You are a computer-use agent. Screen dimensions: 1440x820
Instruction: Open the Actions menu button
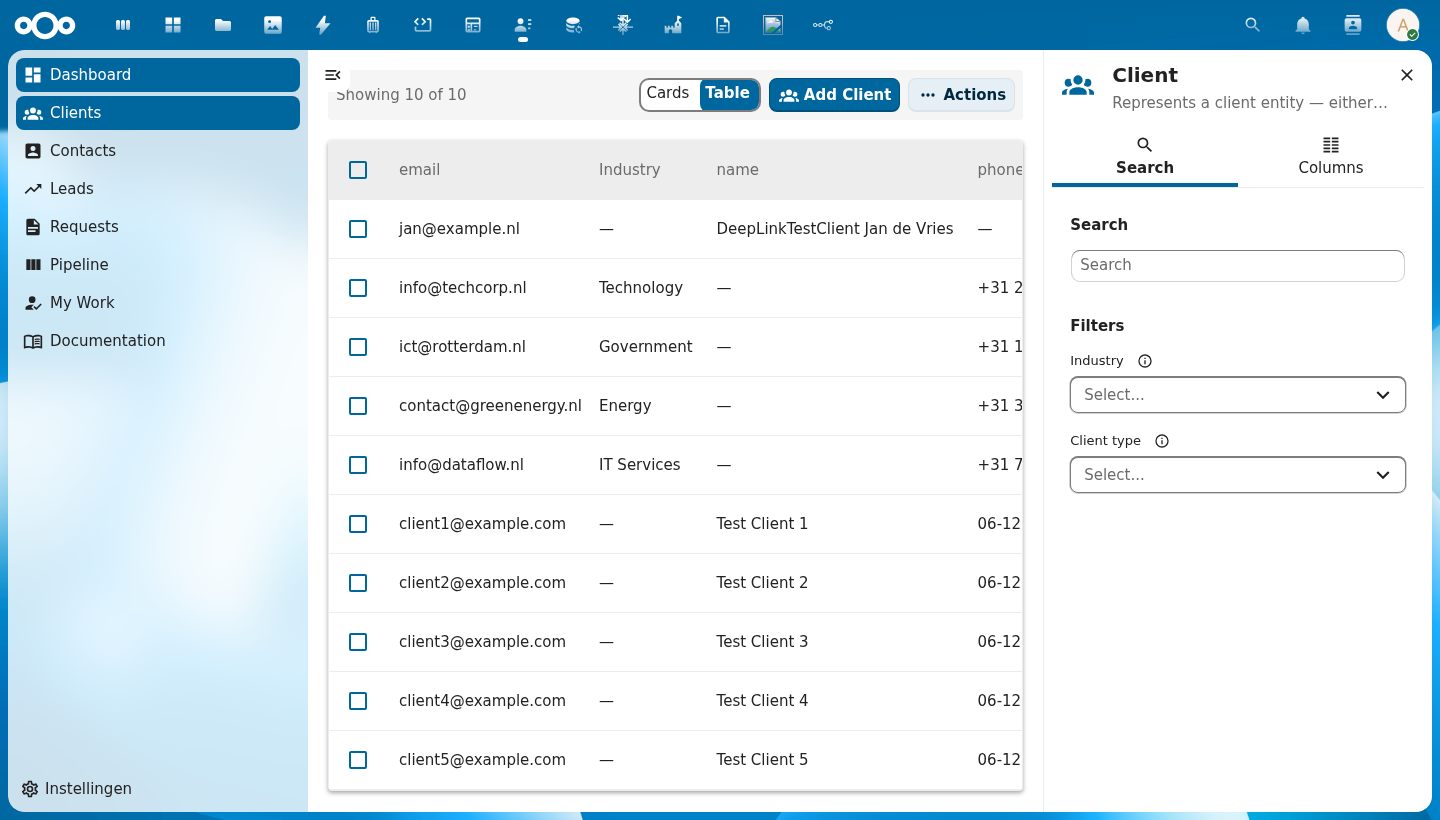point(961,95)
